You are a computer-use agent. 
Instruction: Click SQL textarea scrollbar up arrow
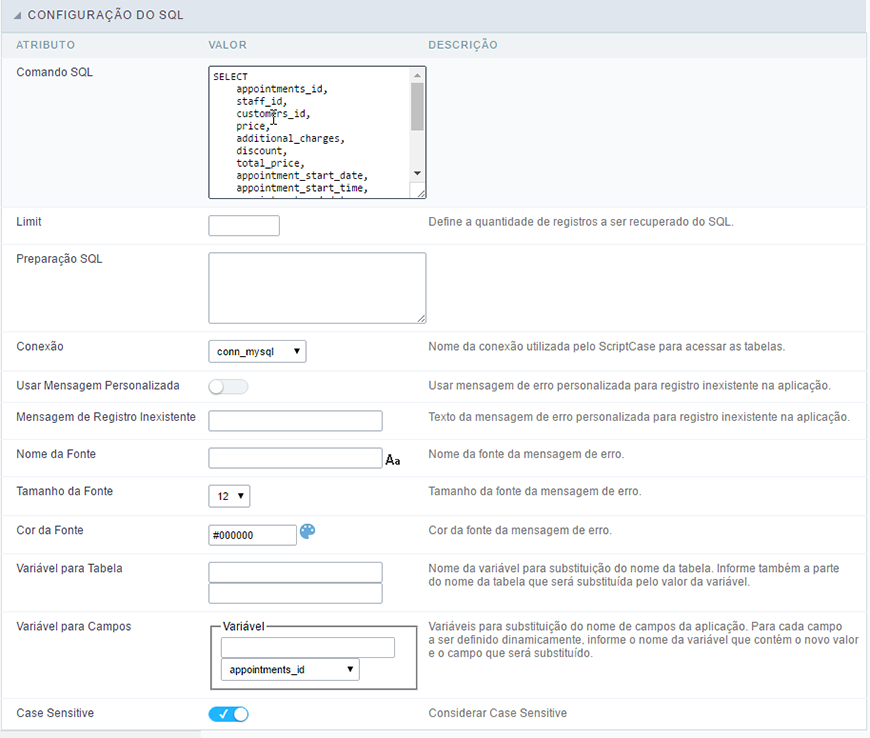(x=417, y=75)
